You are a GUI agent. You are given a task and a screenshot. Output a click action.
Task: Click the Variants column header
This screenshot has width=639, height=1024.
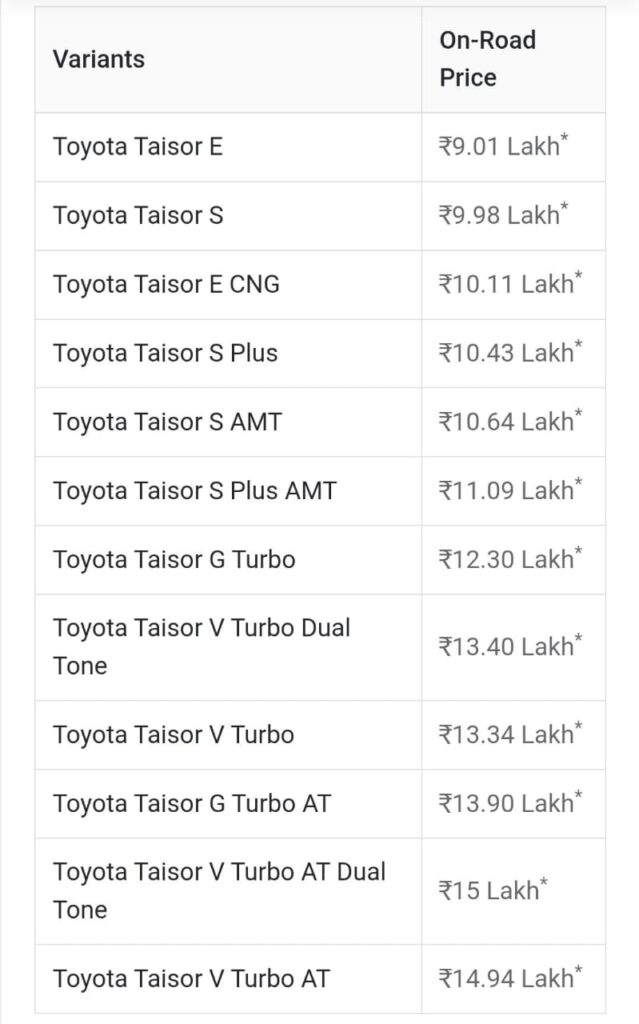(99, 59)
